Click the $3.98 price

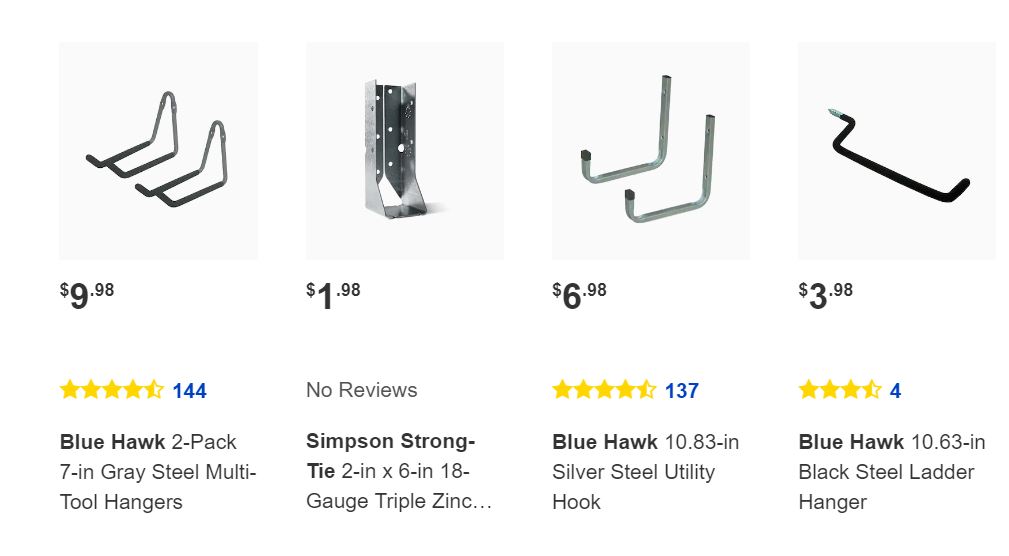(825, 296)
